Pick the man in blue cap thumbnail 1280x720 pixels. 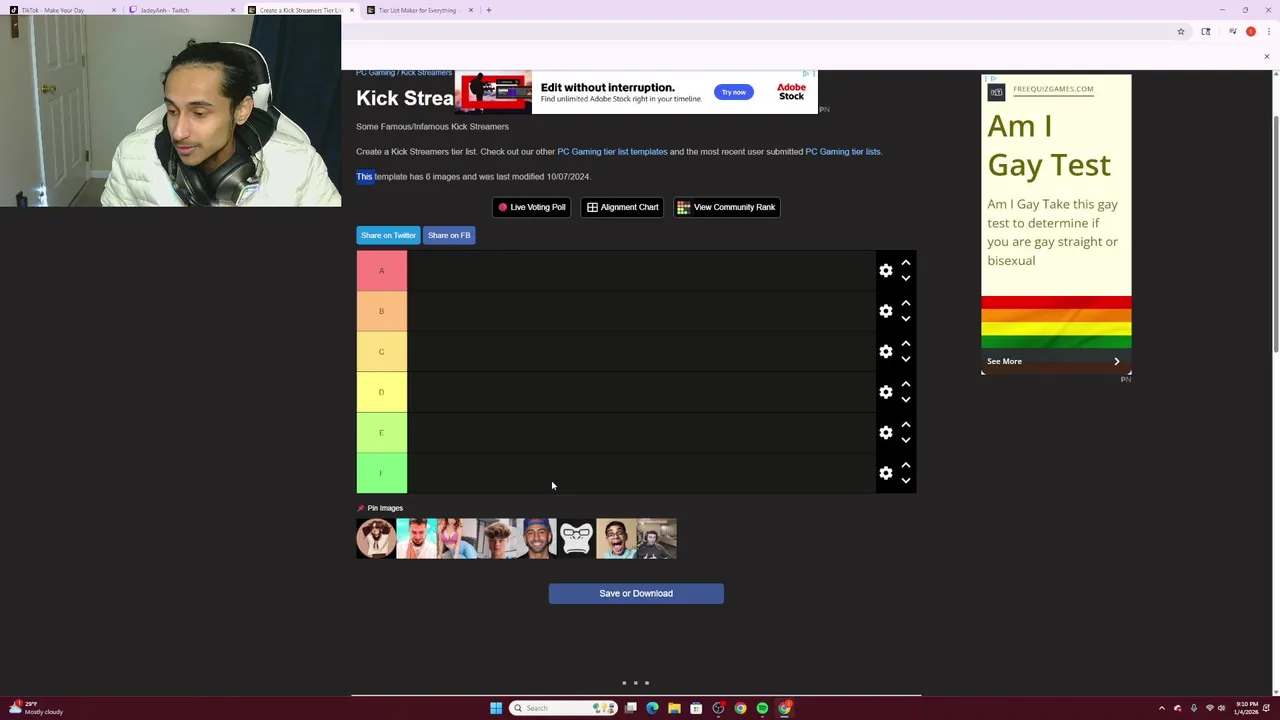[536, 538]
